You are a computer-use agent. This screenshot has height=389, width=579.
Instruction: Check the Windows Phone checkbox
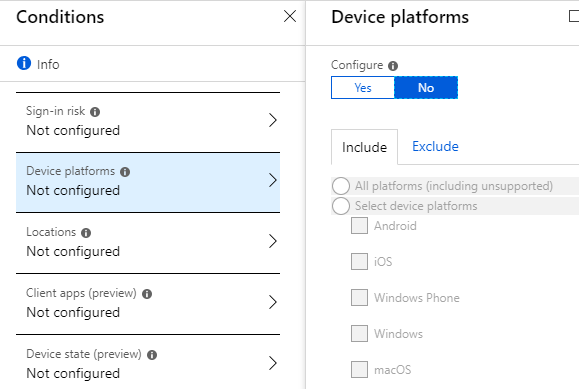tap(359, 297)
